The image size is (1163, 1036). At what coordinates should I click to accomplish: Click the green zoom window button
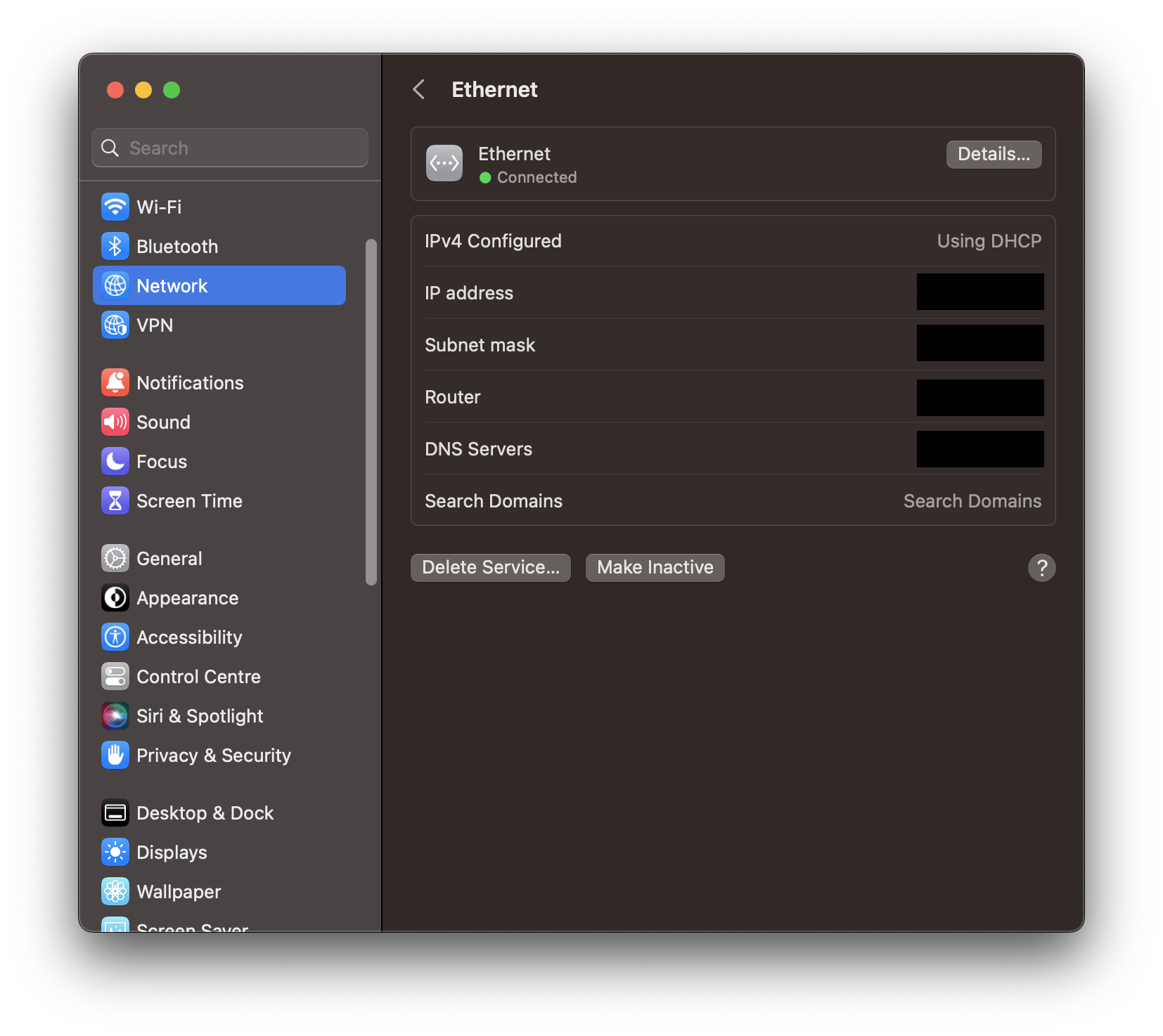172,90
